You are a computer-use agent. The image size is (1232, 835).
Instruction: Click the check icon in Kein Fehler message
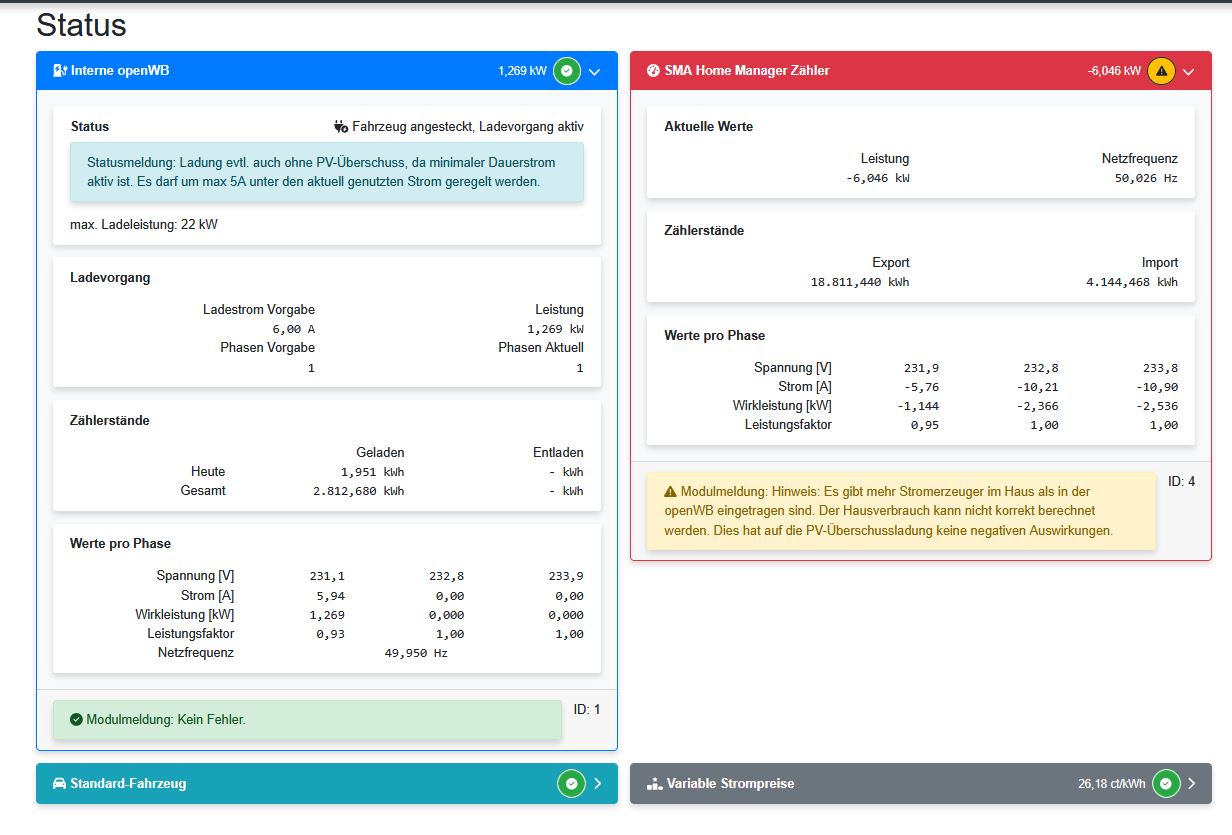tap(76, 719)
